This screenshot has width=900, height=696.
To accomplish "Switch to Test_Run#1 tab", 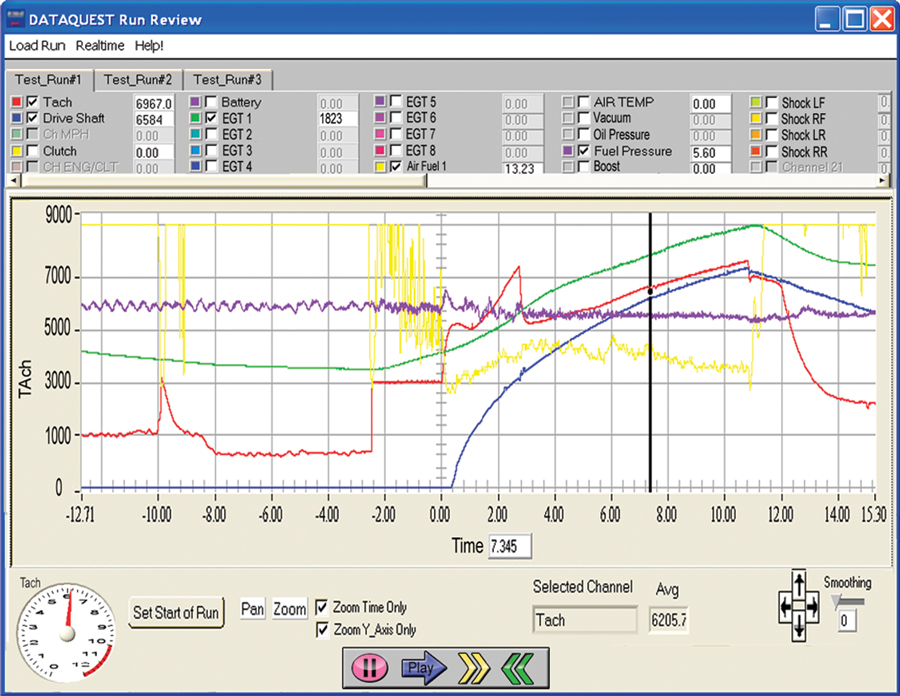I will point(49,80).
